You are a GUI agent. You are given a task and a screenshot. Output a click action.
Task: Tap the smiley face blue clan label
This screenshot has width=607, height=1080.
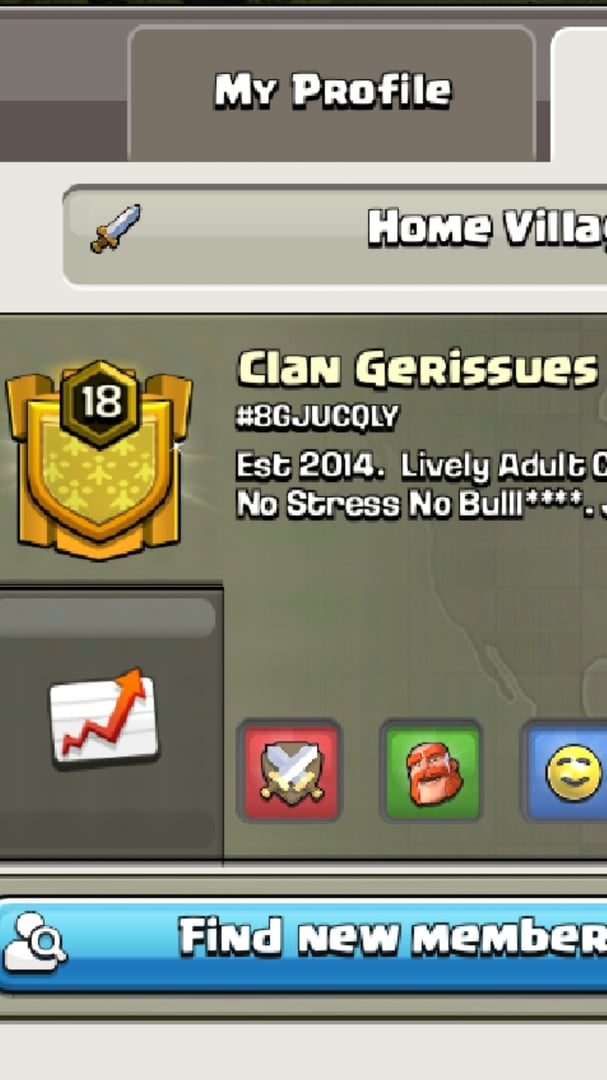(565, 771)
